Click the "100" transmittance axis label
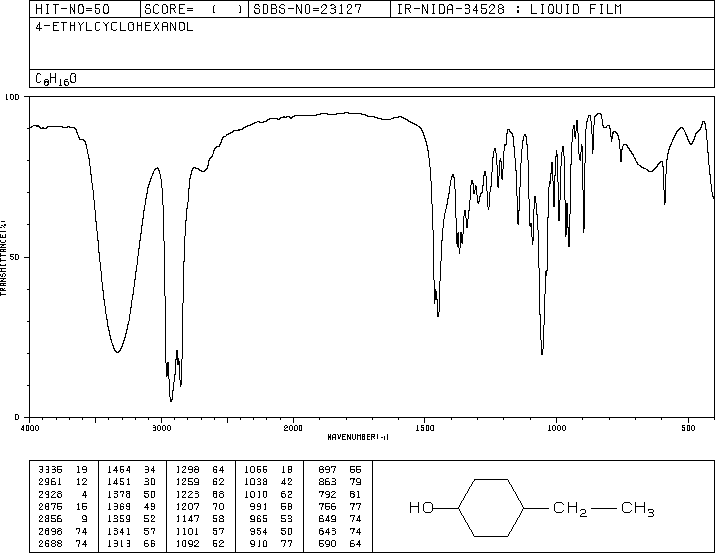The width and height of the screenshot is (715, 553). pyautogui.click(x=12, y=97)
